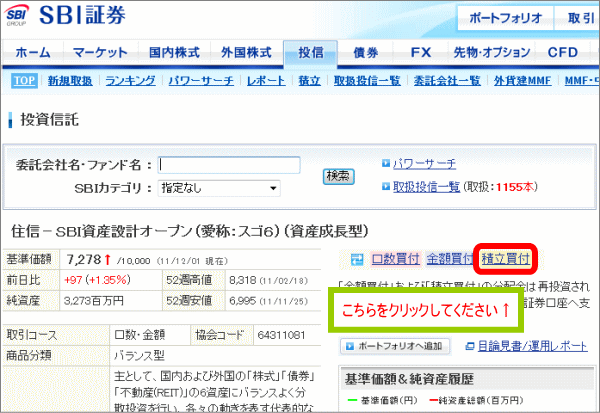600x413 pixels.
Task: Click the document icon before 目論見書/運用レポート
Action: click(x=470, y=347)
